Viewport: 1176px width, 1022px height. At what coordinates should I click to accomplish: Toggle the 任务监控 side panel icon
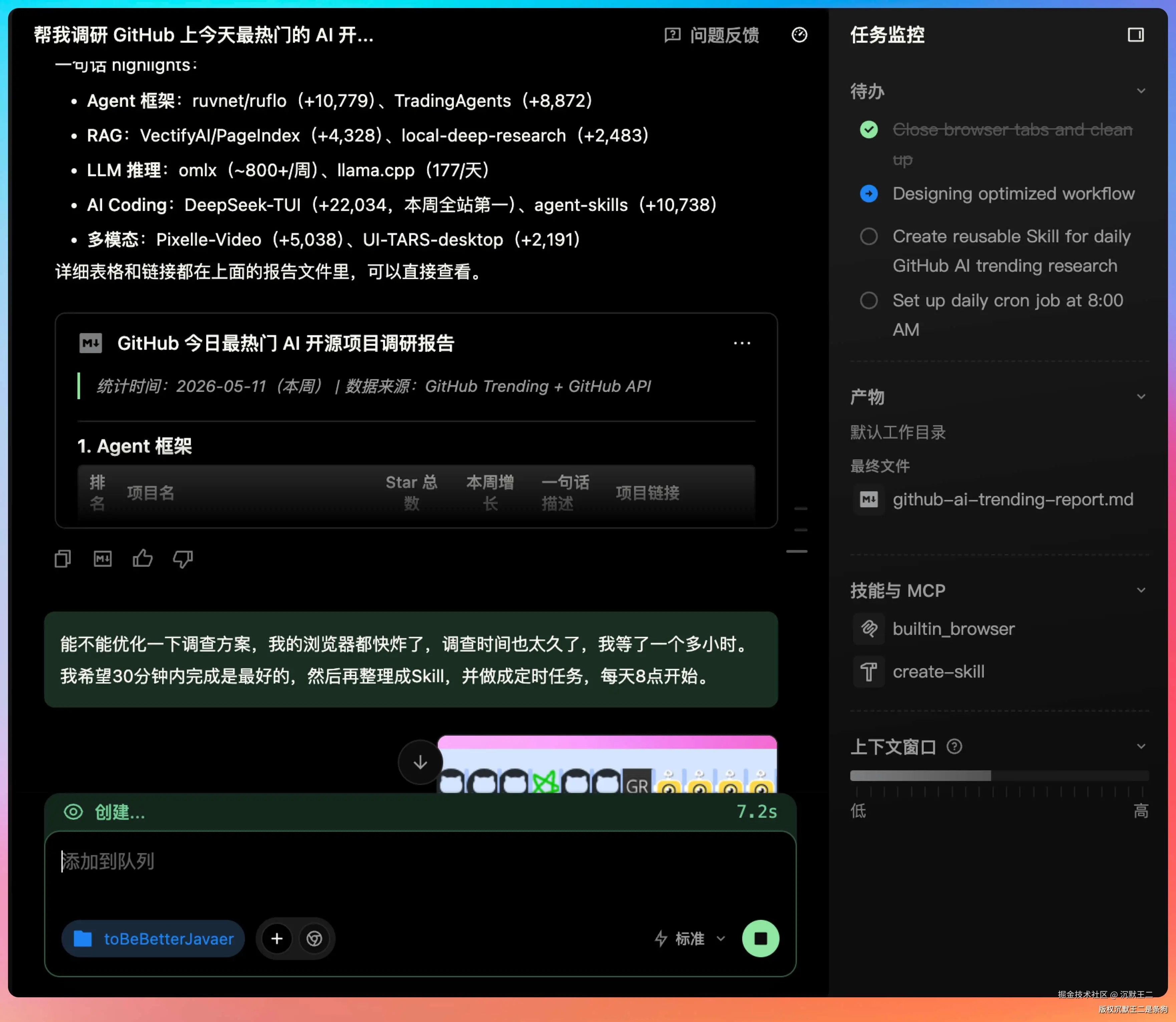coord(1136,35)
